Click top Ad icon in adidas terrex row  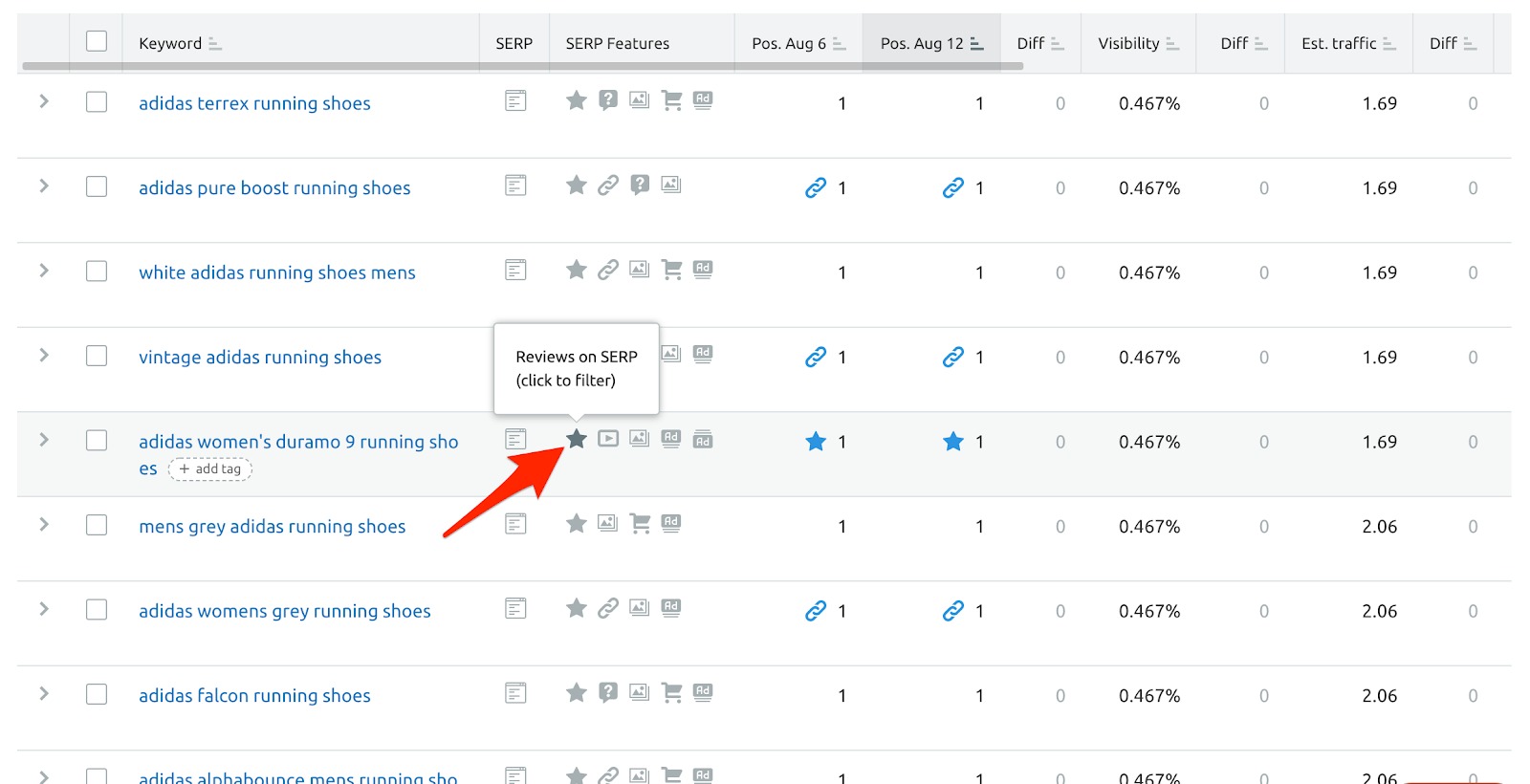click(x=703, y=100)
